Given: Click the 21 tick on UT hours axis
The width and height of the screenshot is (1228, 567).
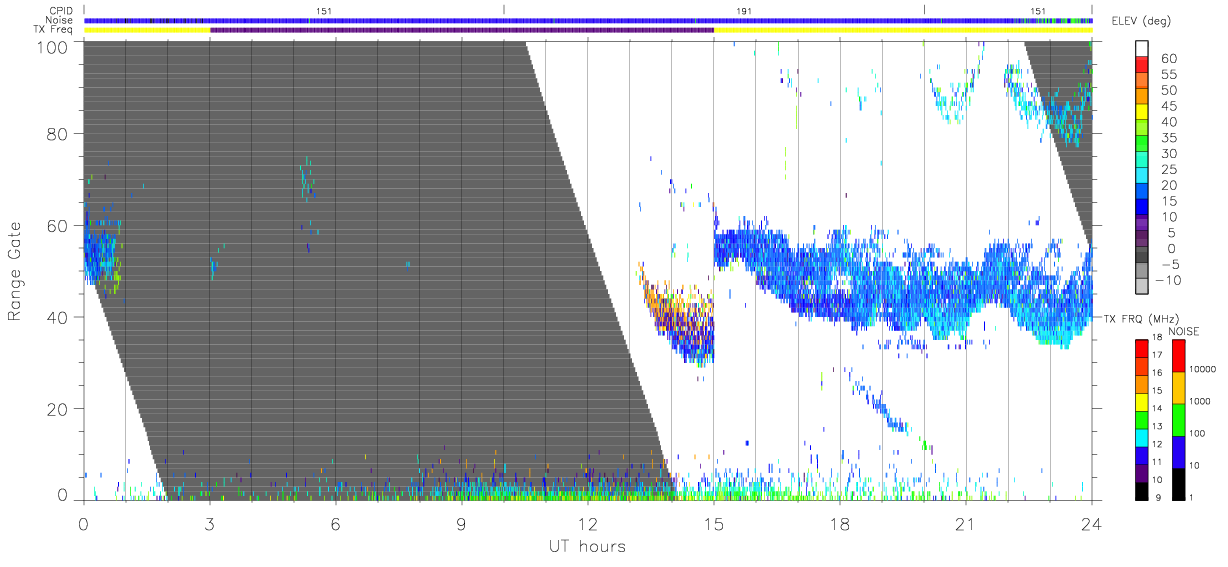Looking at the screenshot, I should pos(965,524).
